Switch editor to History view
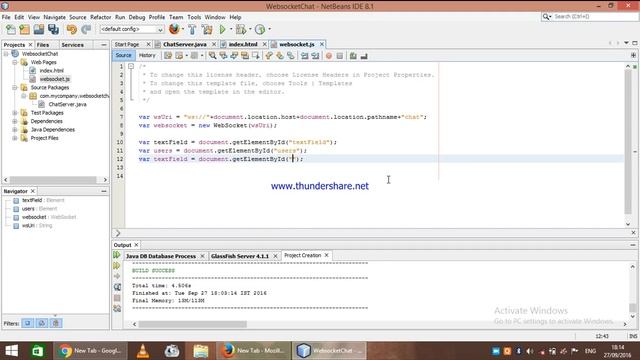Viewport: 640px width, 360px height. tap(147, 55)
